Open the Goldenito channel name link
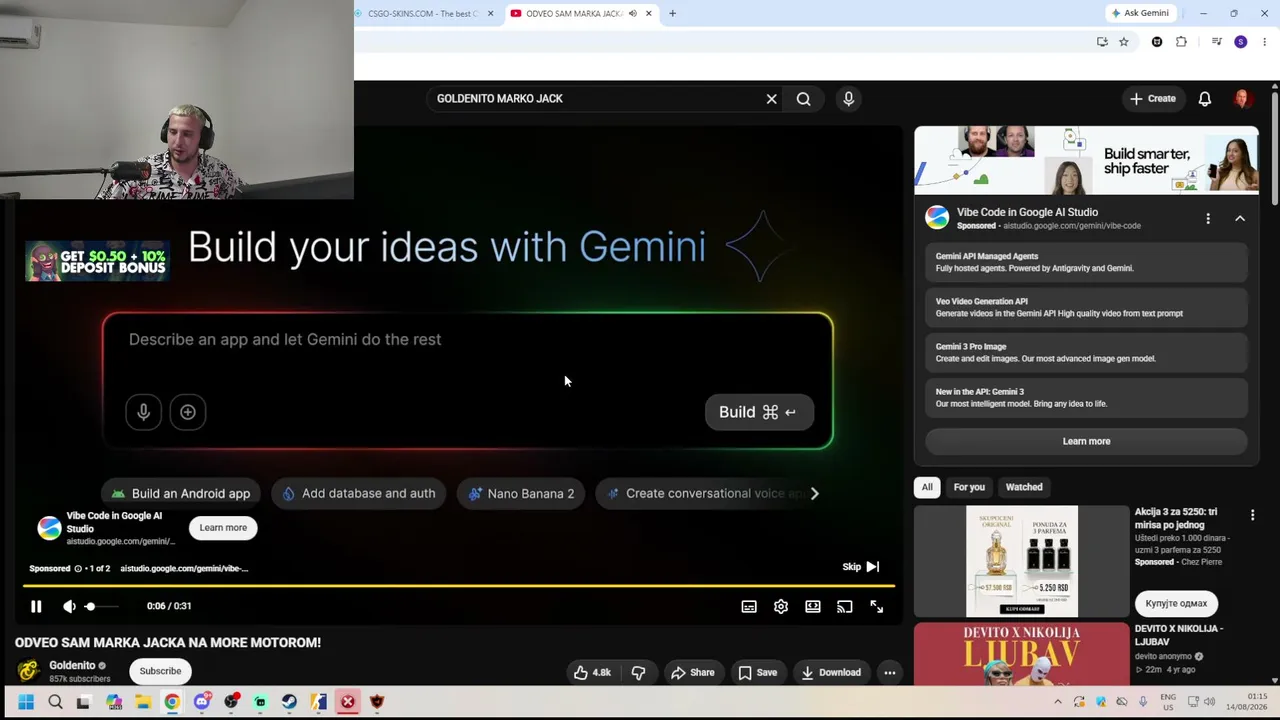The height and width of the screenshot is (720, 1280). tap(72, 665)
